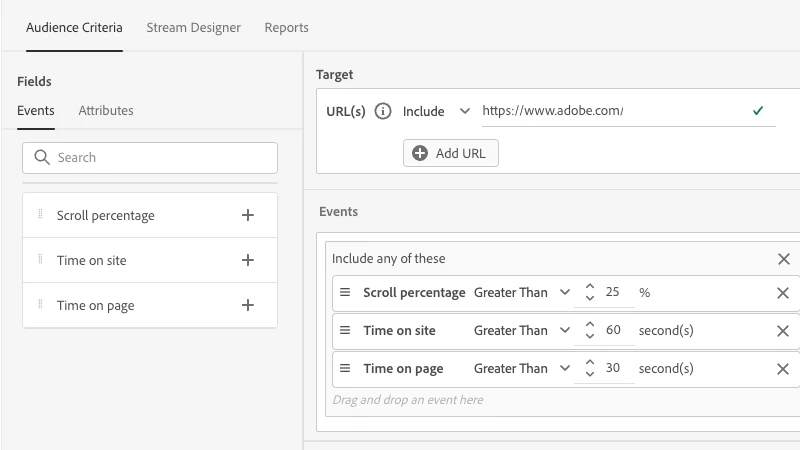Screen dimensions: 800x450
Task: Select the Time on page field label
Action: coord(95,306)
